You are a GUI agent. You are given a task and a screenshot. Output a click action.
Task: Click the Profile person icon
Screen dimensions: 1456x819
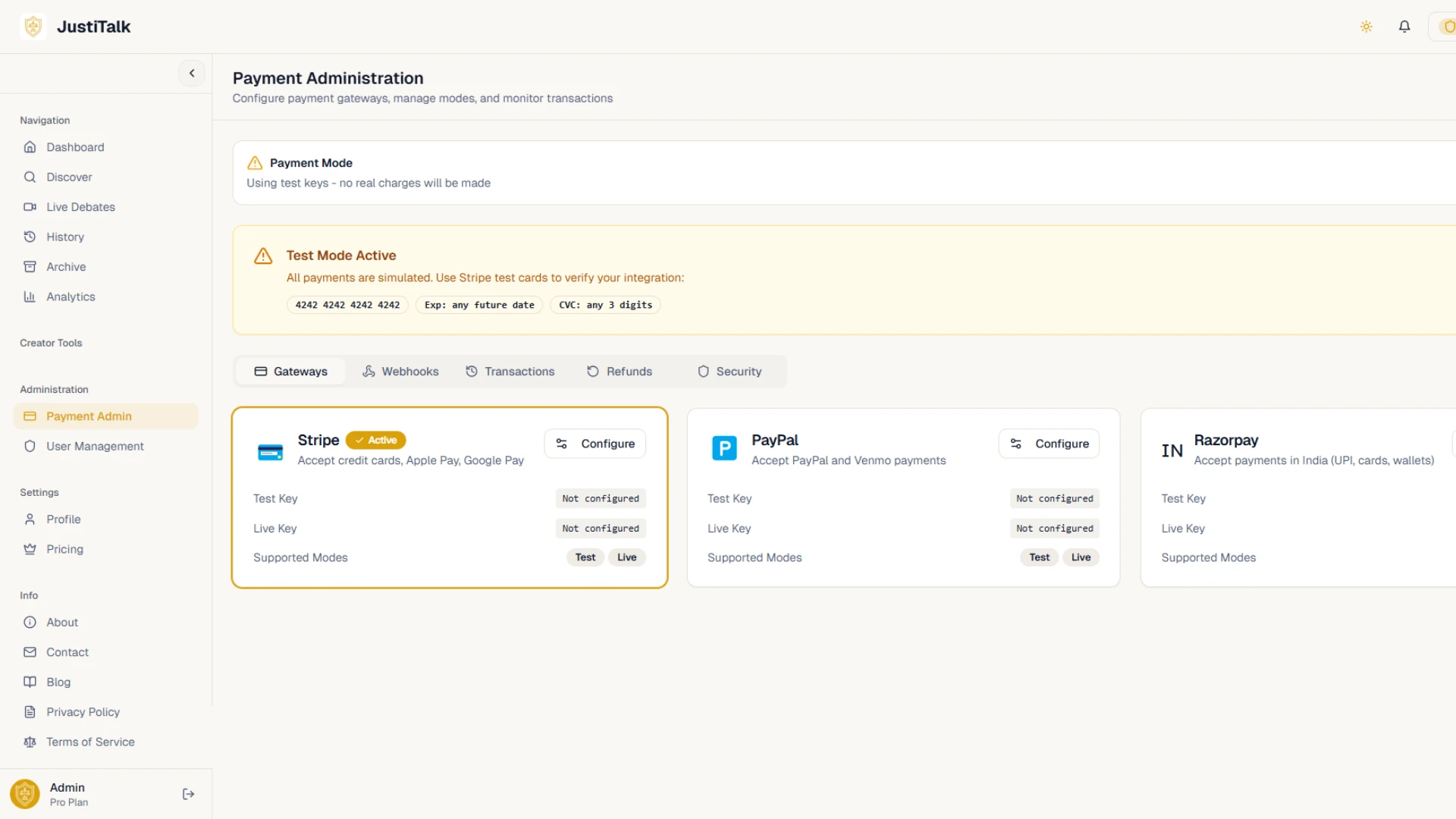tap(30, 519)
